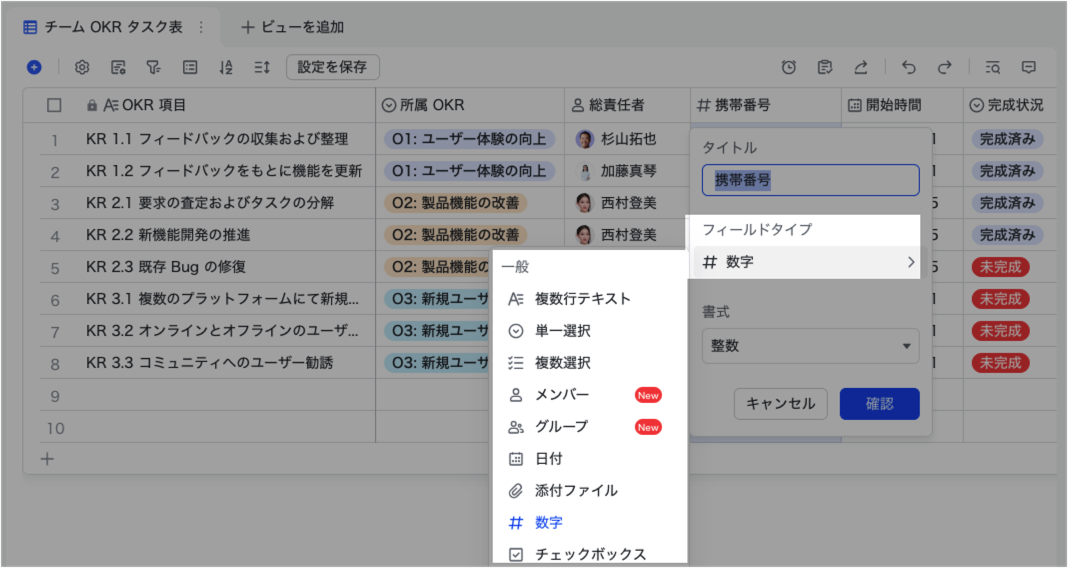Click KR 2.2 新機能開発の推進 cell
Screen dimensions: 1068x568
click(x=168, y=235)
